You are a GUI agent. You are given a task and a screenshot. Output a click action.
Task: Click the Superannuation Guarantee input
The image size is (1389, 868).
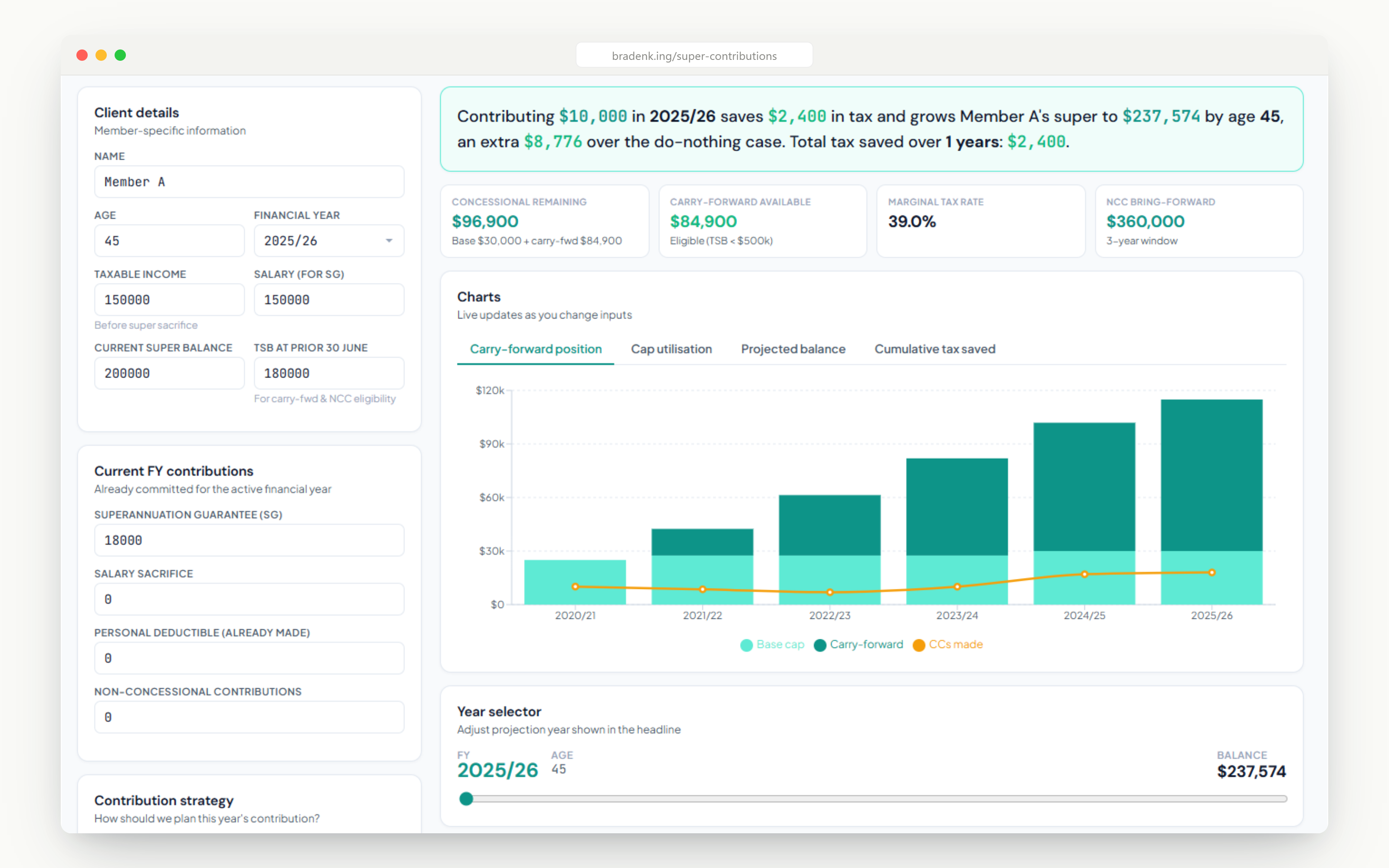[249, 540]
